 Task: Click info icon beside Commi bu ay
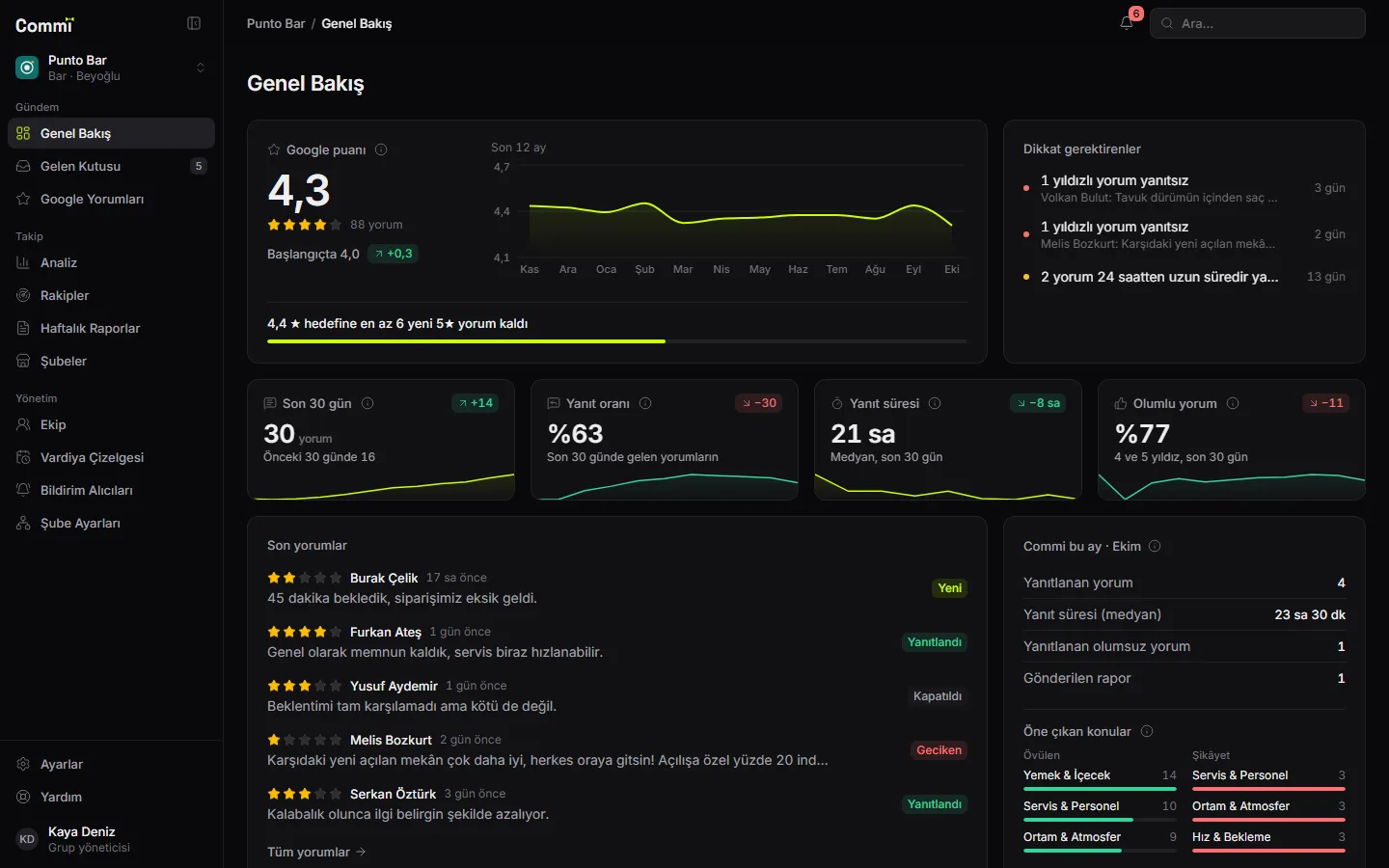click(x=1155, y=546)
